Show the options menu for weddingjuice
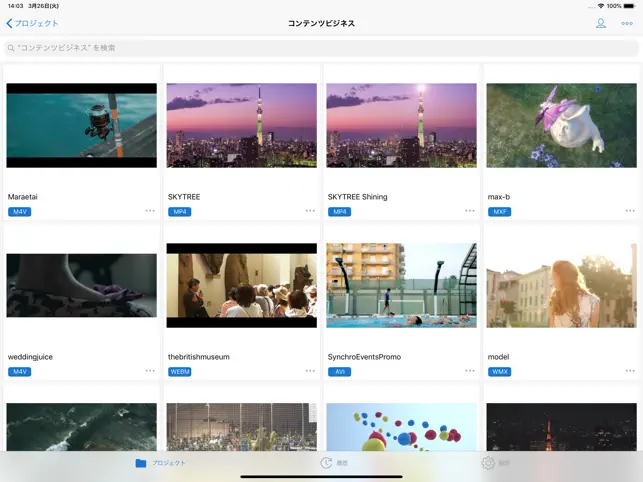The height and width of the screenshot is (482, 643). 150,370
